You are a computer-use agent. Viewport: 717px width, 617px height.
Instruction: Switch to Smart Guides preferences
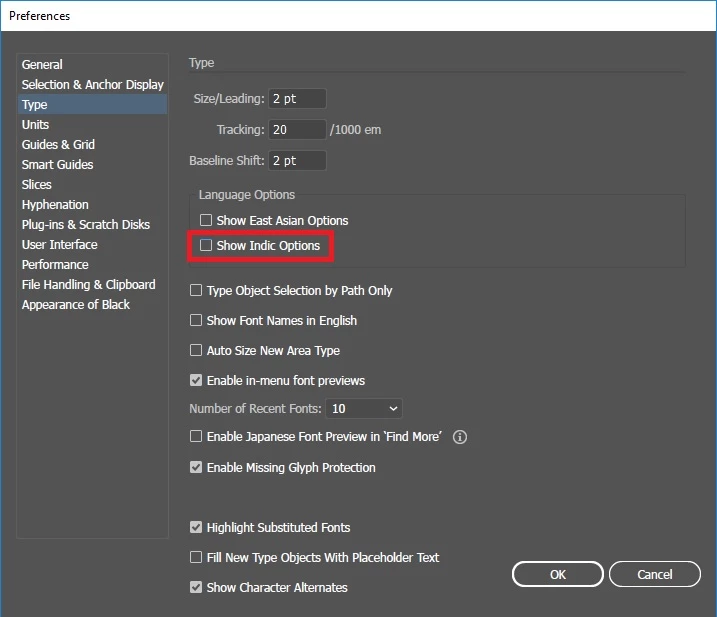[92, 165]
